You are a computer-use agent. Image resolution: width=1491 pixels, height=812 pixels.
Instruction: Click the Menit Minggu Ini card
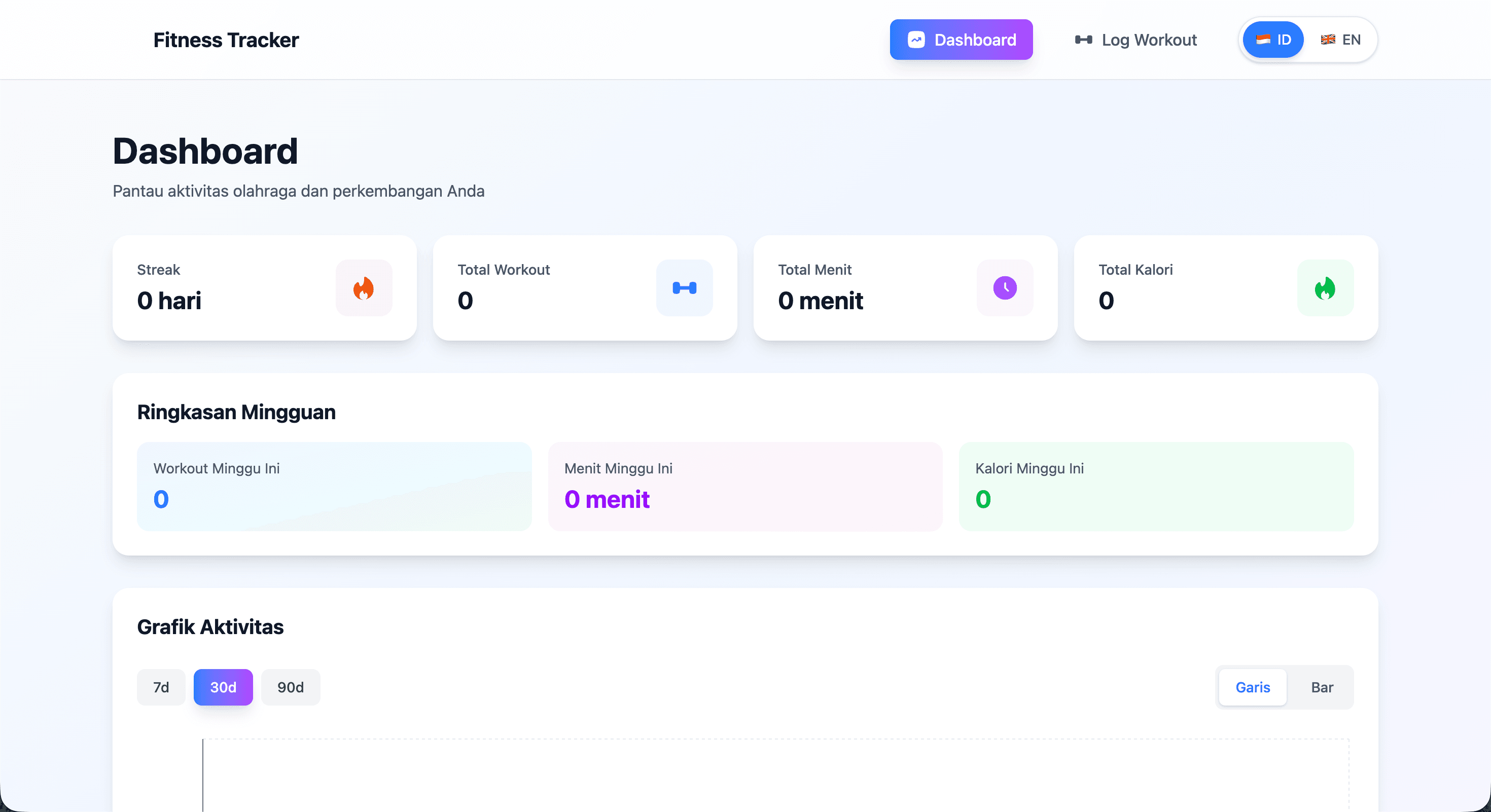tap(745, 487)
